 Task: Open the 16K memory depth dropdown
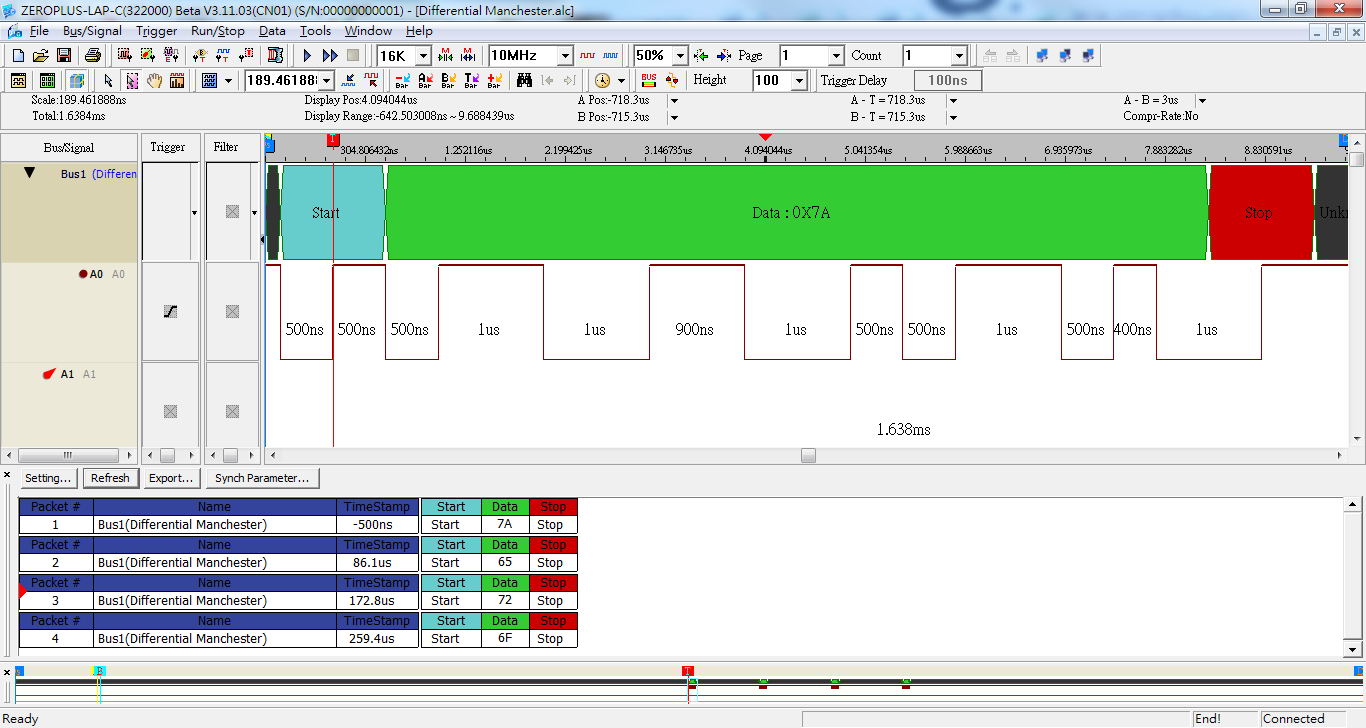pyautogui.click(x=423, y=56)
